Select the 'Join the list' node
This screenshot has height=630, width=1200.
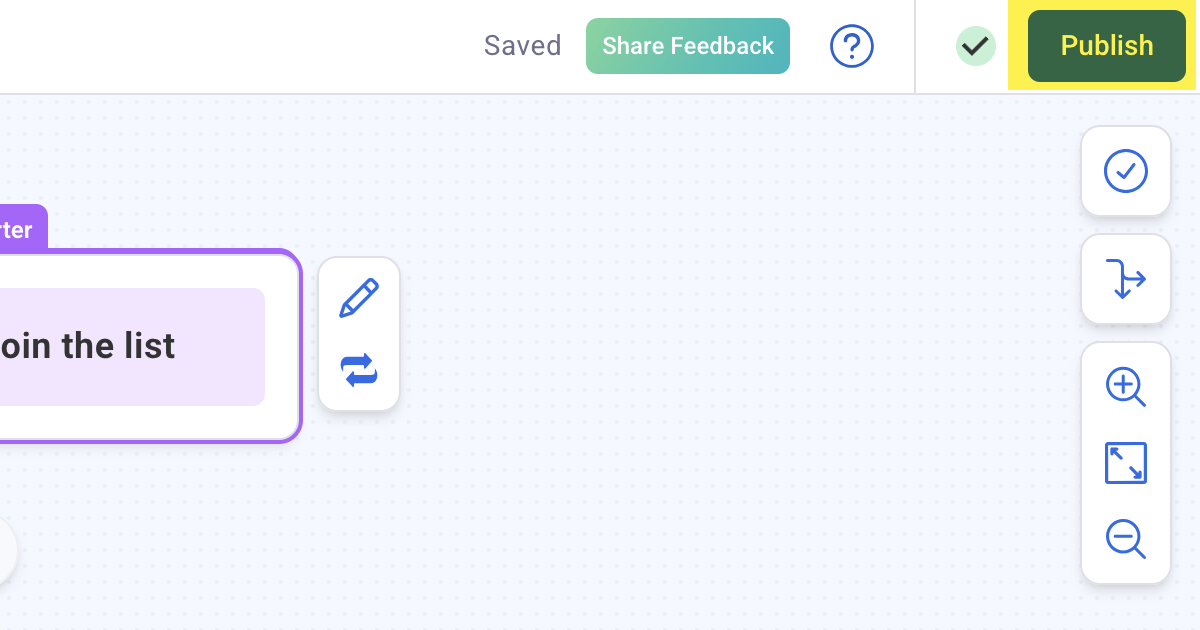click(x=130, y=346)
